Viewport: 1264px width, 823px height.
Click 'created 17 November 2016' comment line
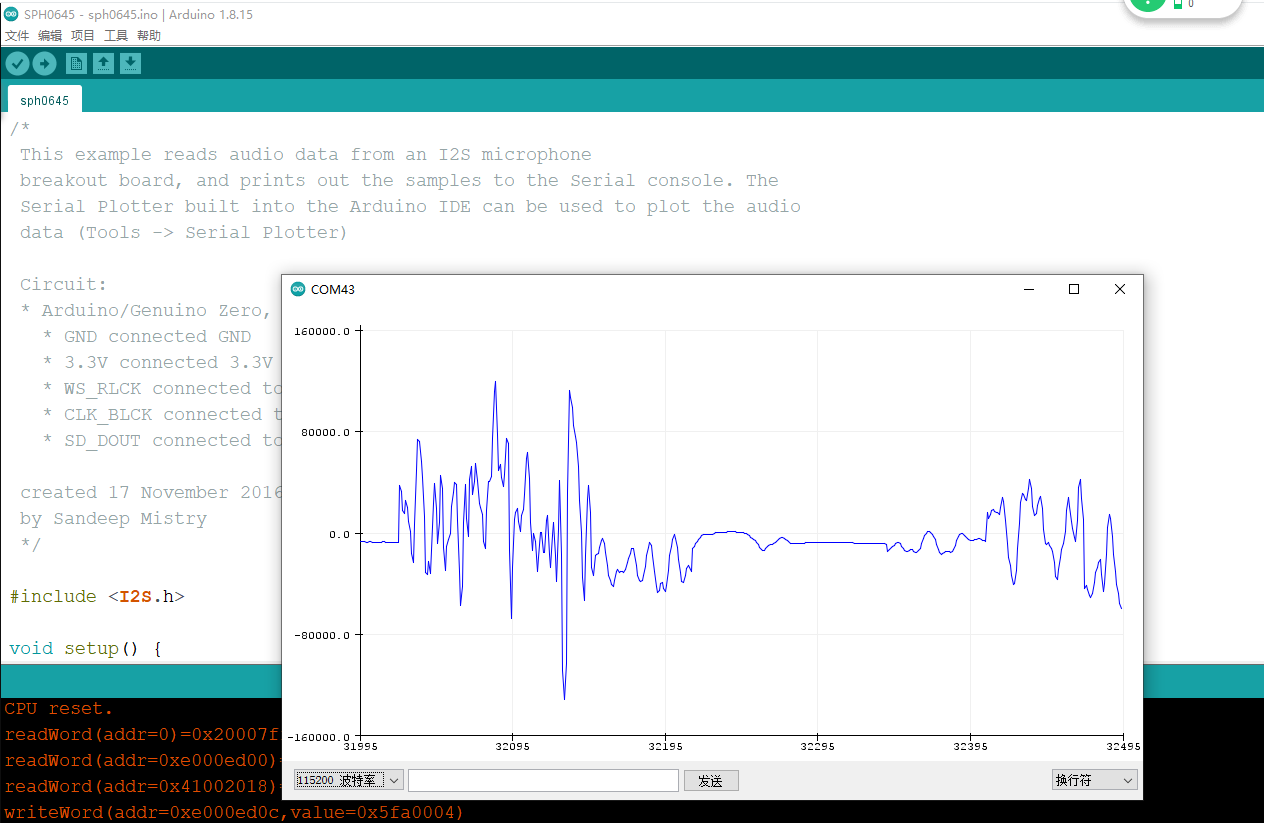pyautogui.click(x=152, y=492)
